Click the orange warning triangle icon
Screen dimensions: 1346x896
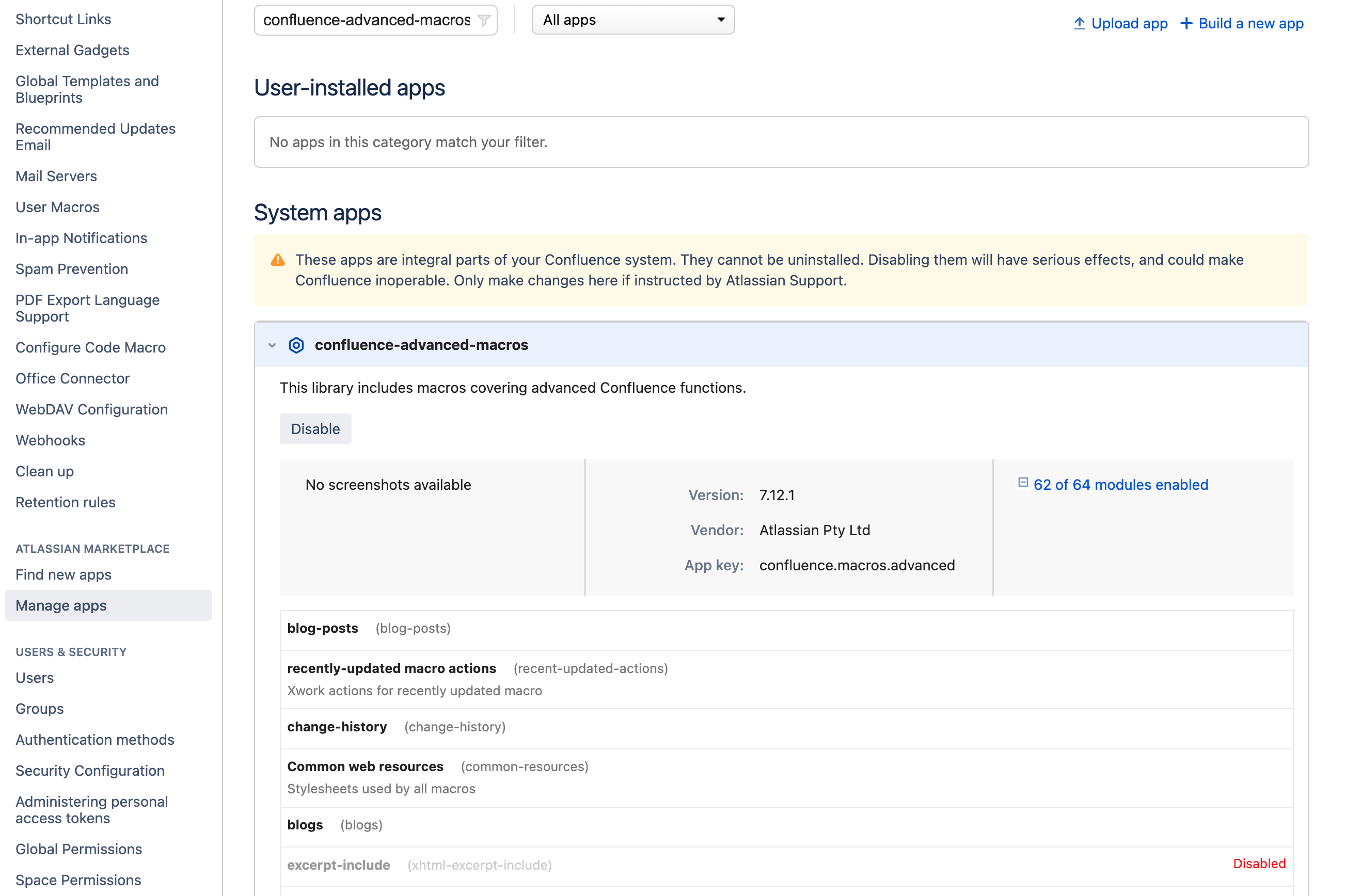pyautogui.click(x=278, y=260)
